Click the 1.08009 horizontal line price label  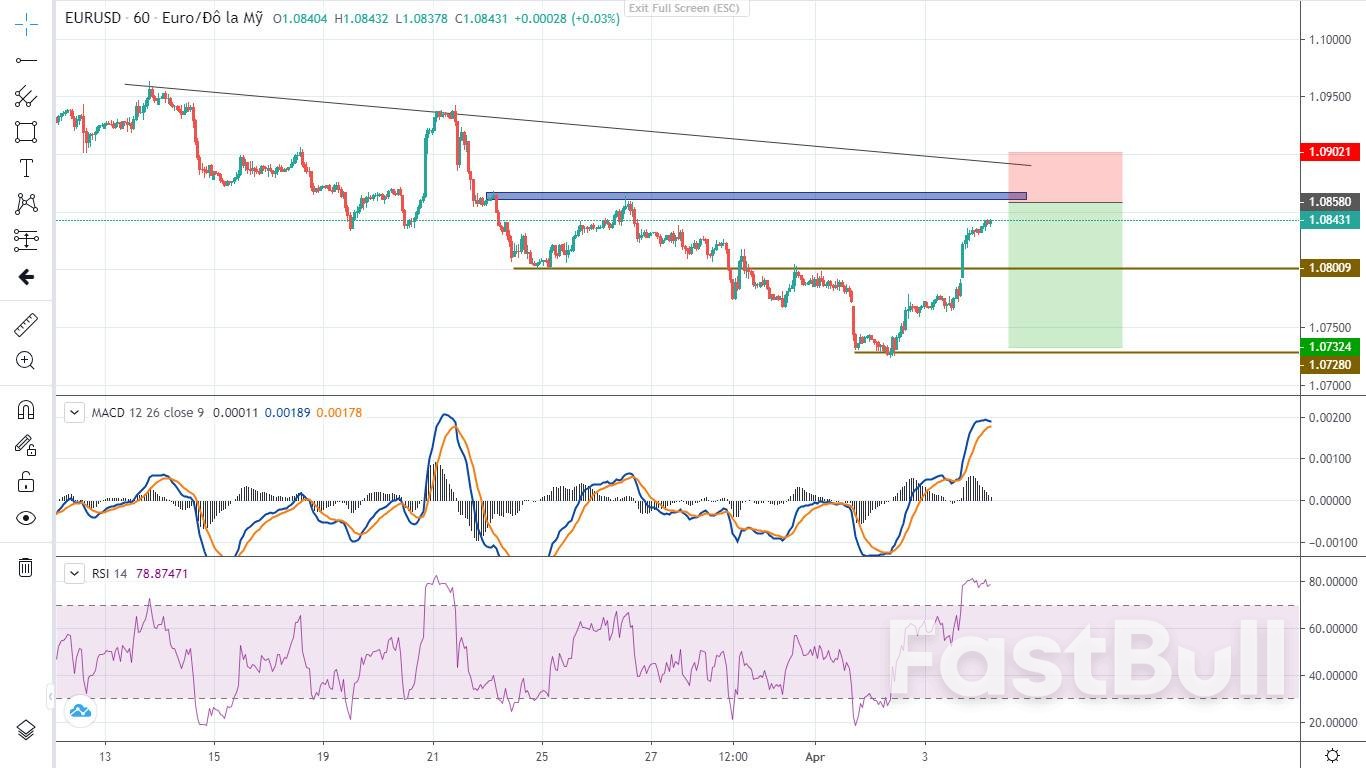coord(1329,268)
